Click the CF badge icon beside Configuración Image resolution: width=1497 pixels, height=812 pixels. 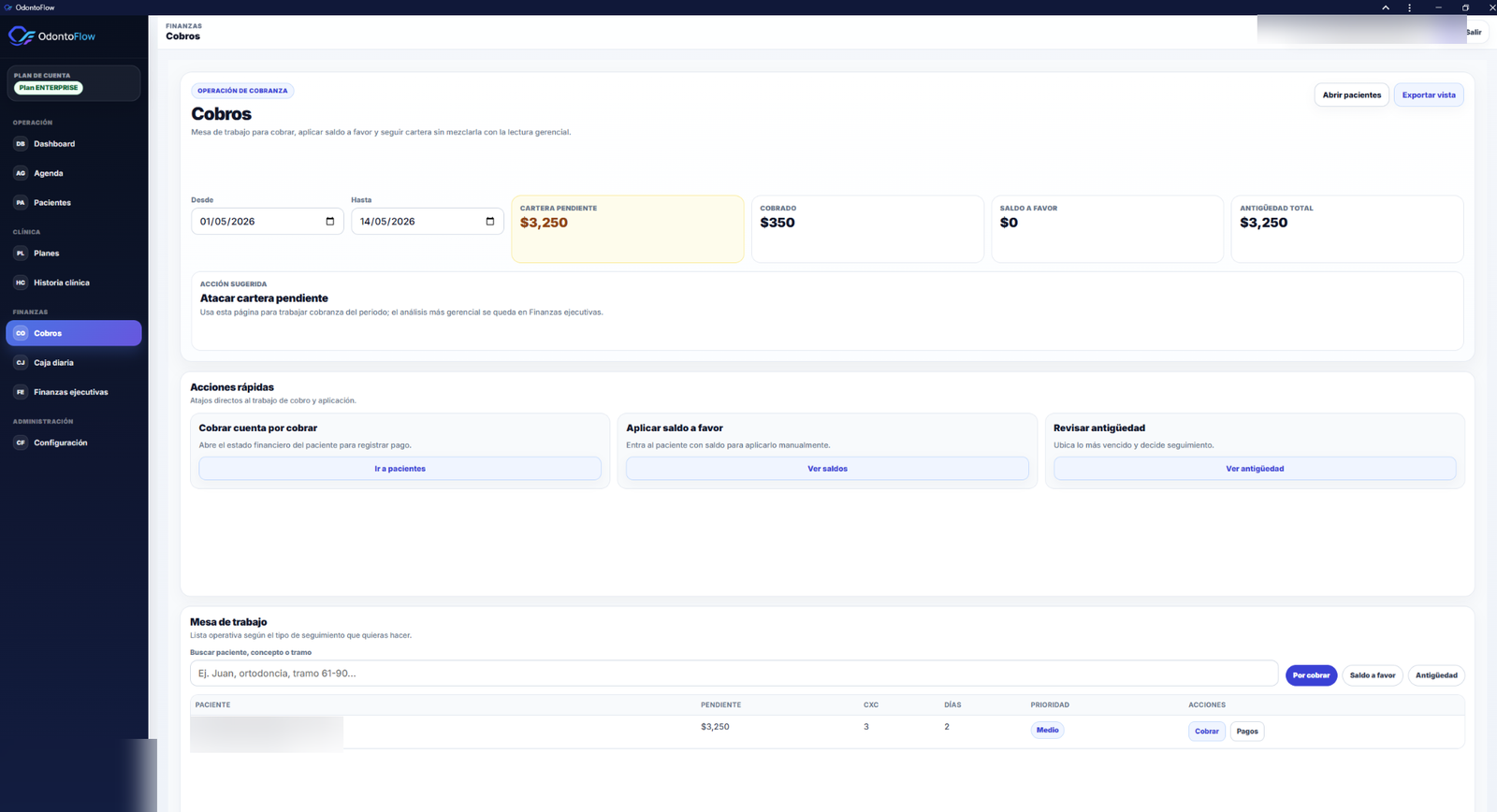pos(21,442)
